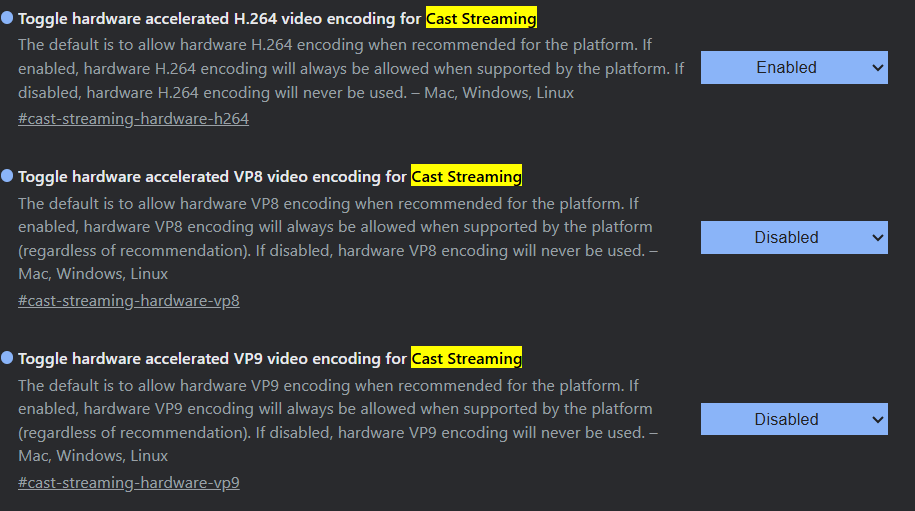Open the VP8 encoding Disabled dropdown
The image size is (915, 511).
794,237
